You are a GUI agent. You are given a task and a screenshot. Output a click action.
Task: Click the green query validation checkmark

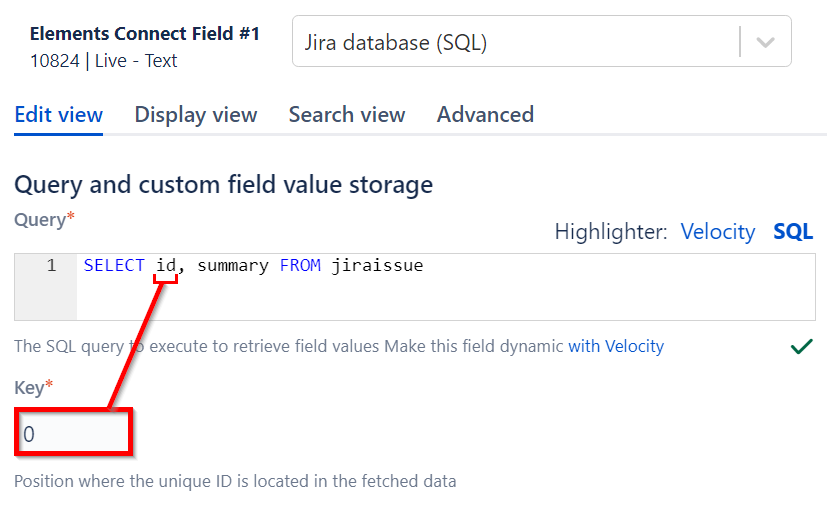coord(801,346)
